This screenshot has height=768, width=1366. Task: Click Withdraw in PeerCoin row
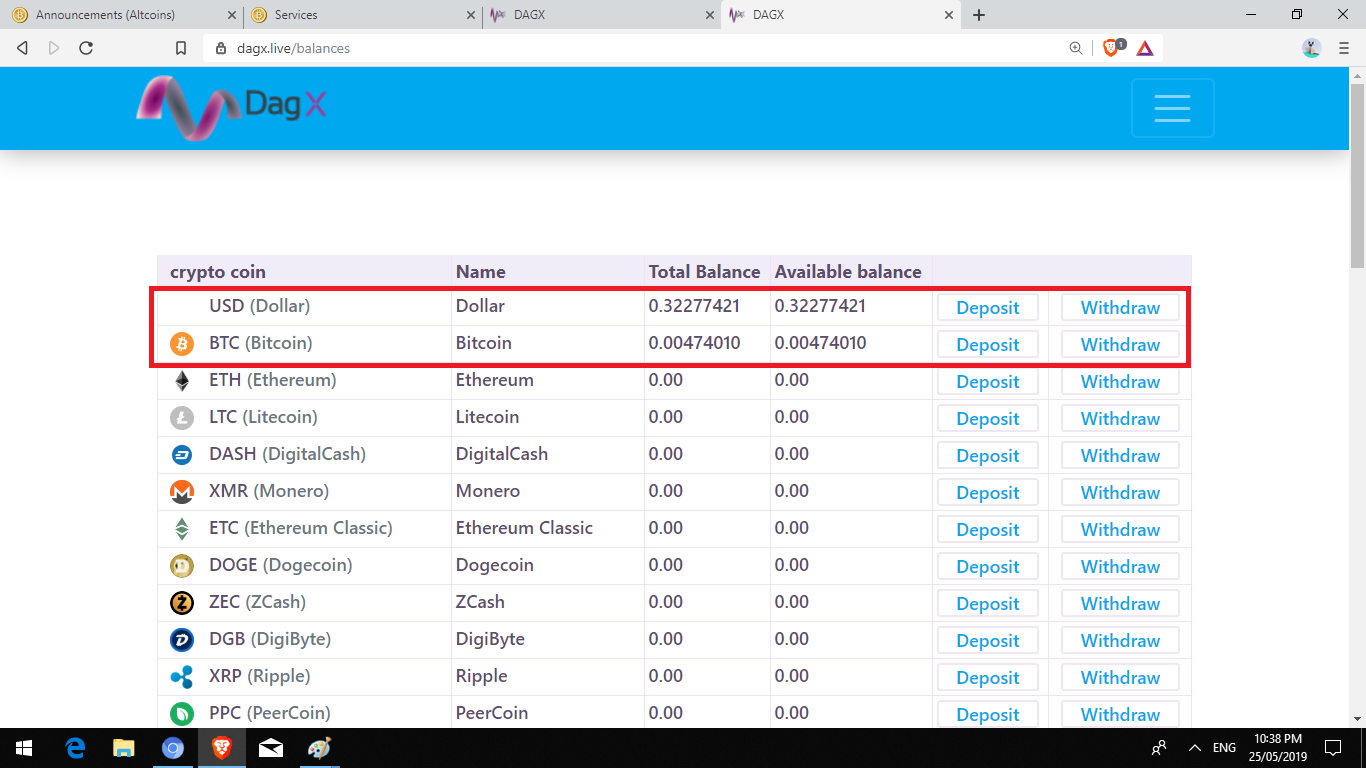click(1120, 714)
